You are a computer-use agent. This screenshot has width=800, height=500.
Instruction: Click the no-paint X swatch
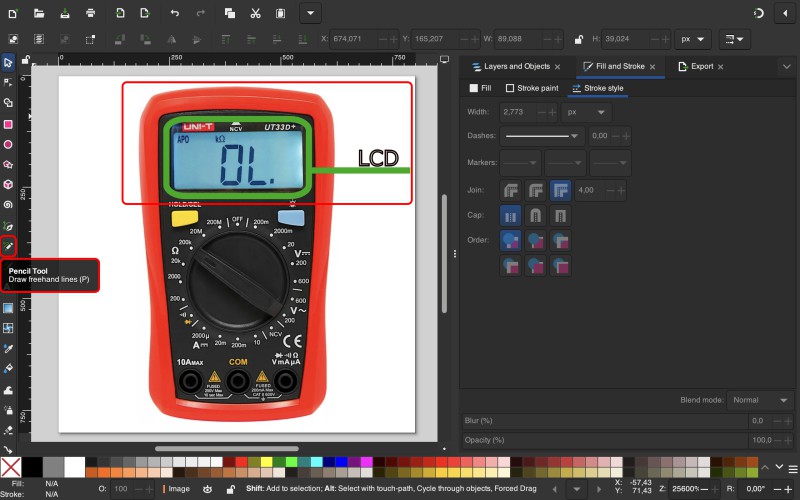coord(11,467)
